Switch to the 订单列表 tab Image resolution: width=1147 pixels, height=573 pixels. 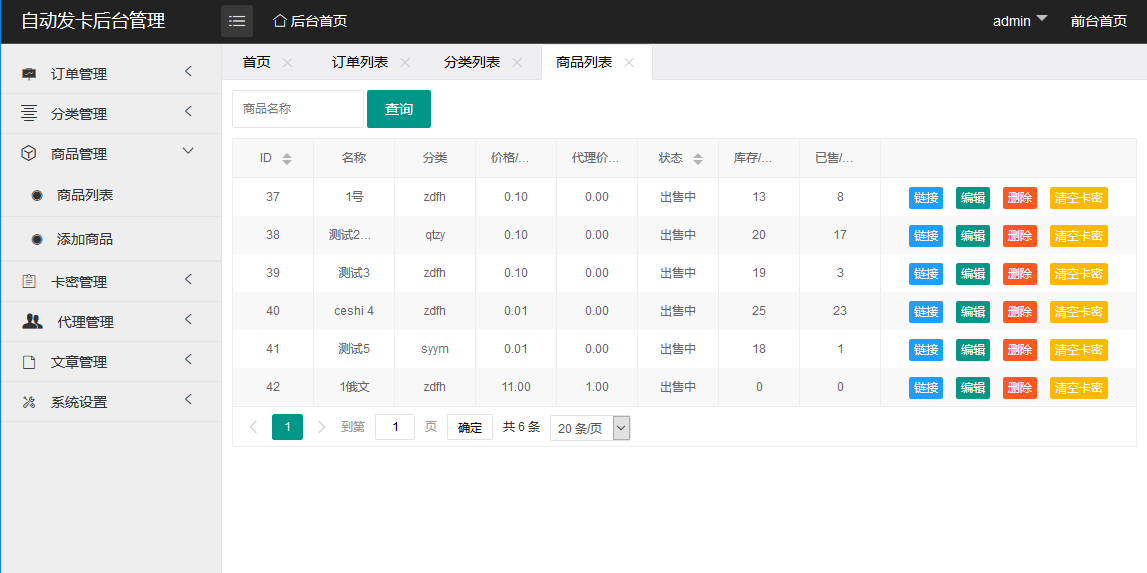360,63
